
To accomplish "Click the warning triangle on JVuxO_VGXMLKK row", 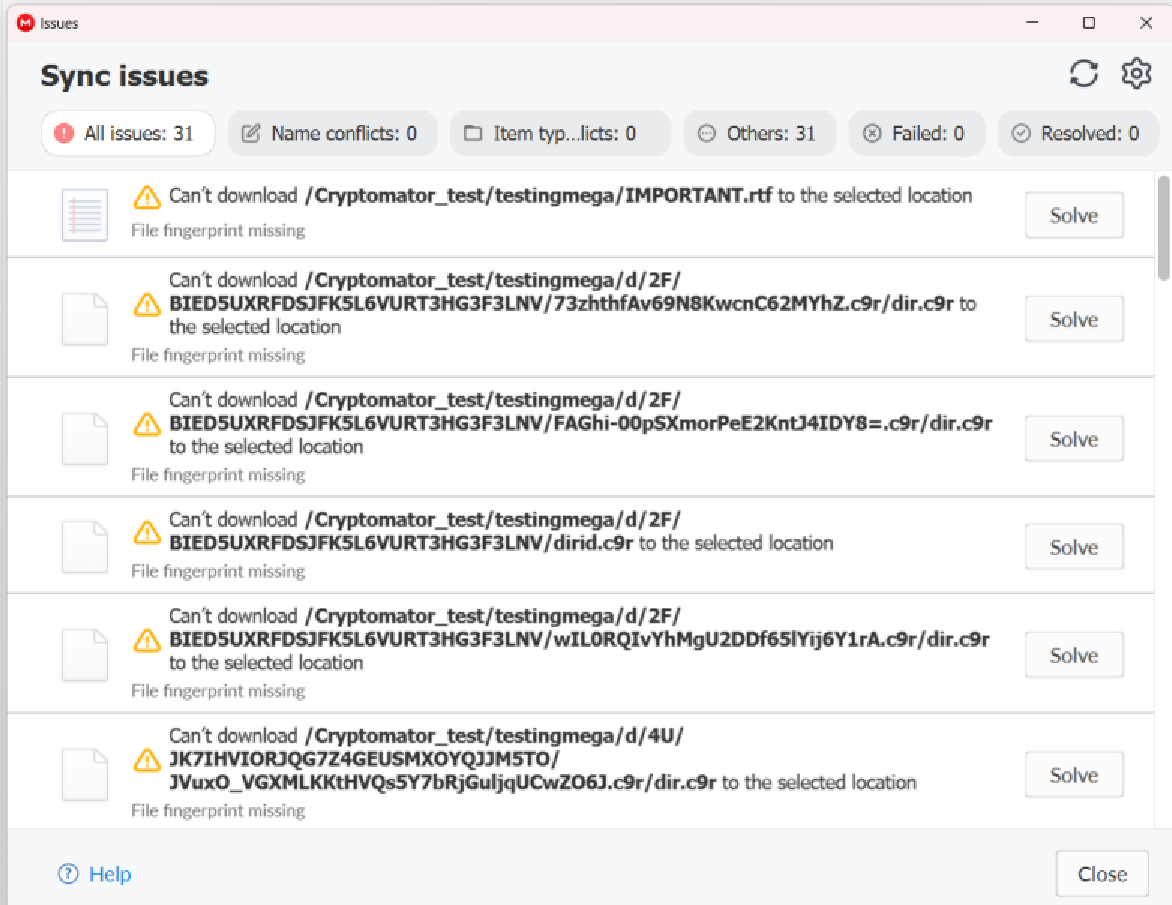I will 147,760.
